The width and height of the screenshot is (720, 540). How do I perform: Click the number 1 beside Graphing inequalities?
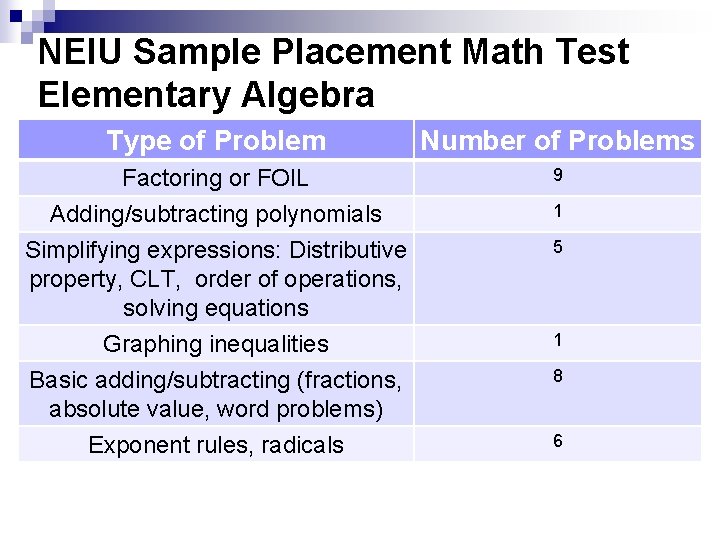point(558,341)
